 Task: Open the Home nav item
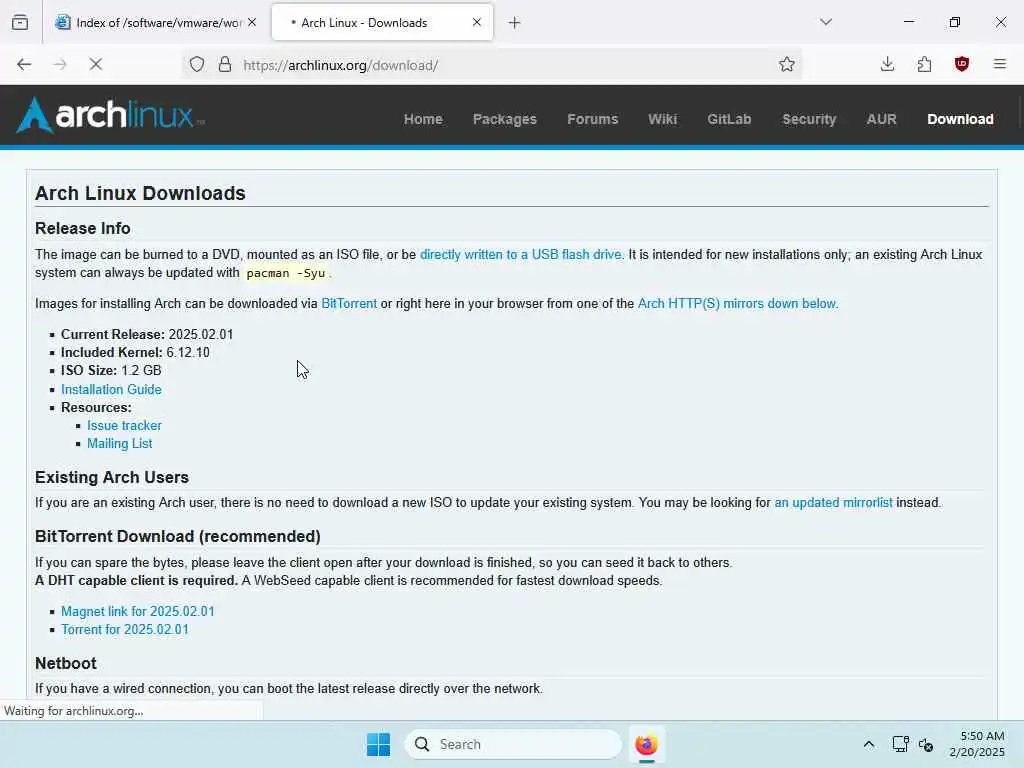click(x=423, y=119)
